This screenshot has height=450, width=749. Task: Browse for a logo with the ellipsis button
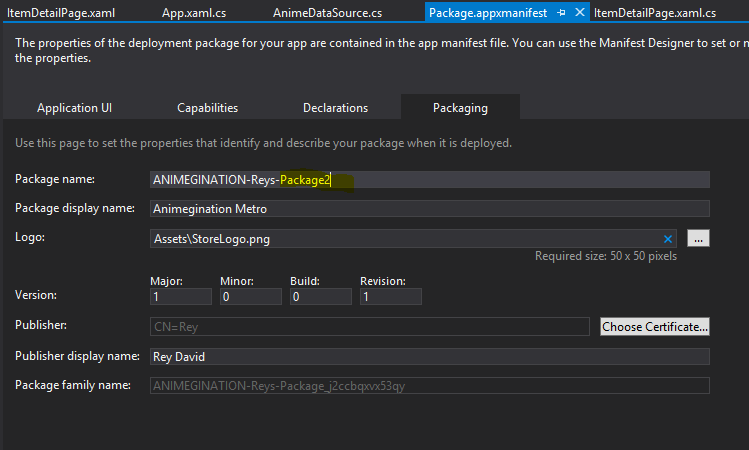(698, 238)
